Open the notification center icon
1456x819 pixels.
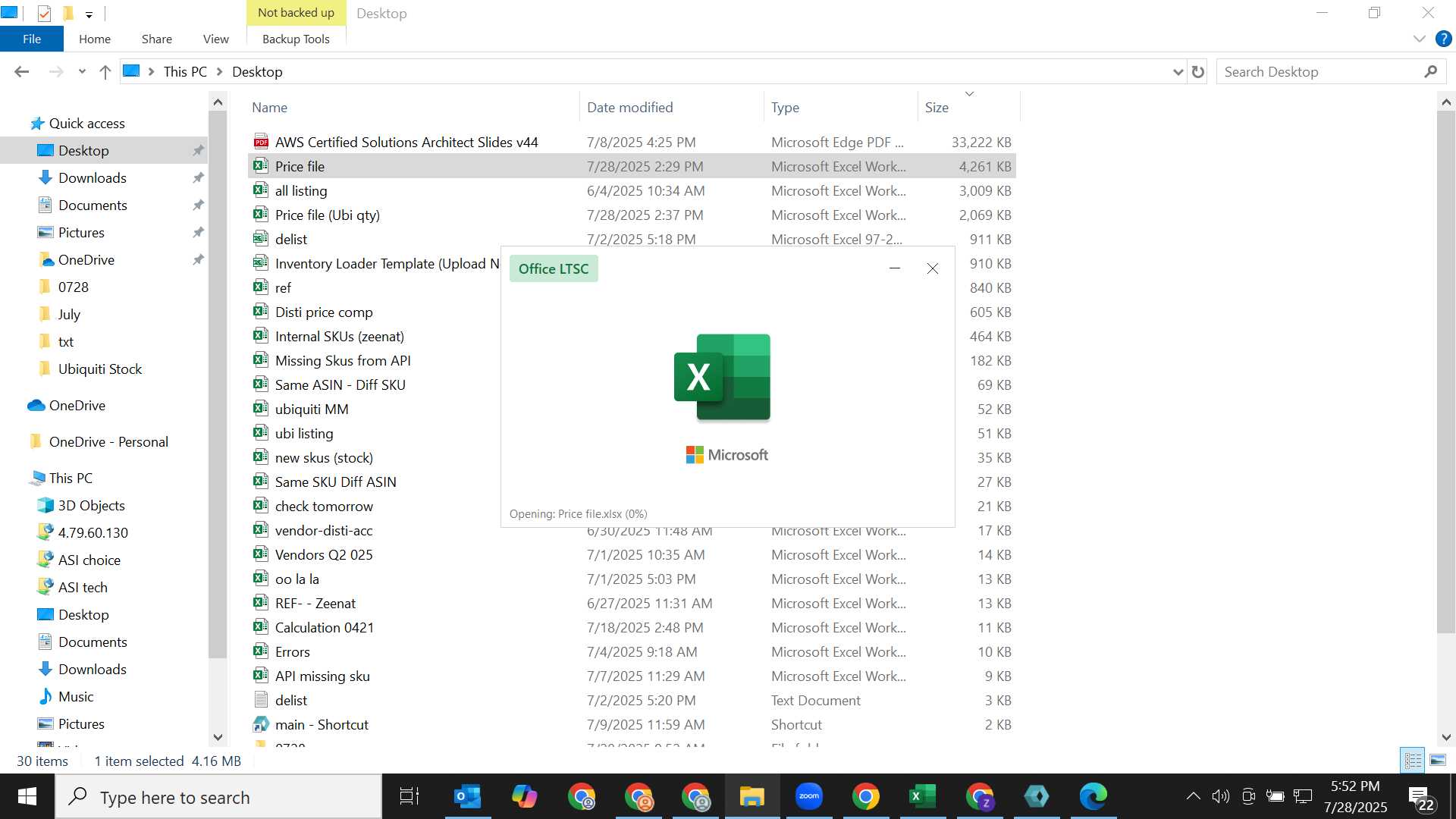[x=1422, y=798]
